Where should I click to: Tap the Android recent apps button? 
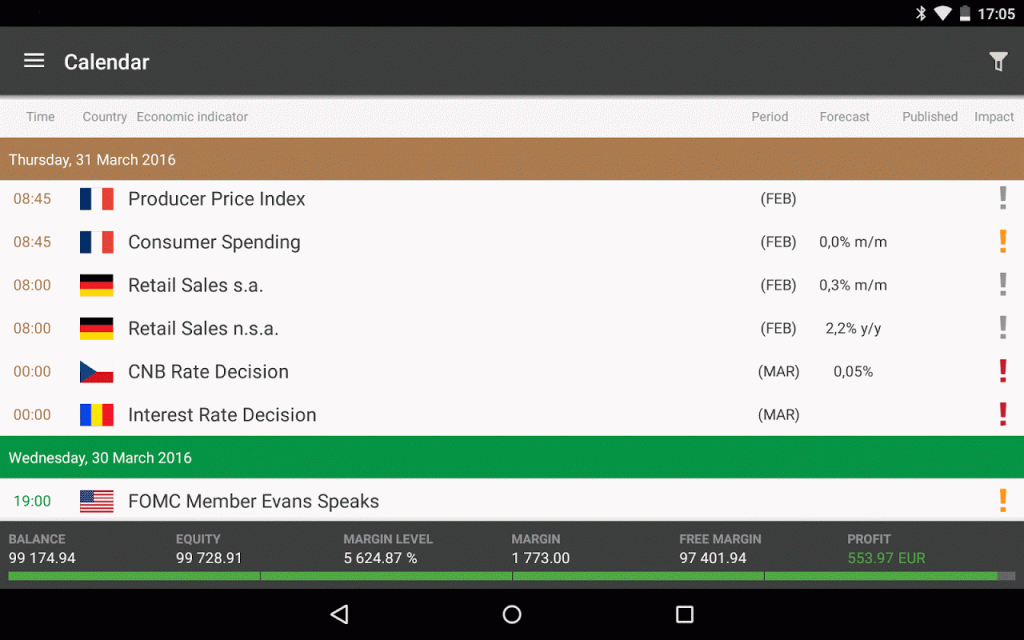(x=684, y=614)
